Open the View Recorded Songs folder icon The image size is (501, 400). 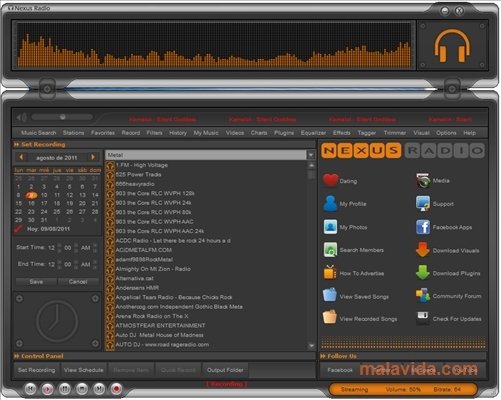[330, 317]
